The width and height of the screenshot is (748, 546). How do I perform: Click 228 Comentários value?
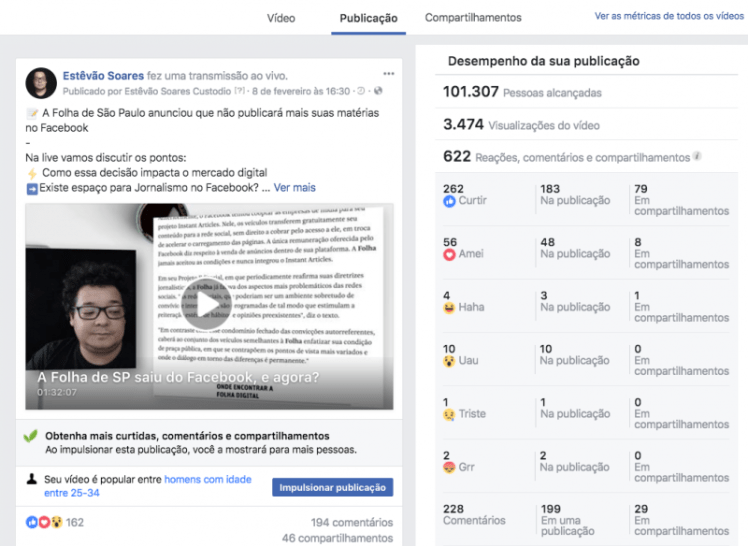click(x=474, y=515)
